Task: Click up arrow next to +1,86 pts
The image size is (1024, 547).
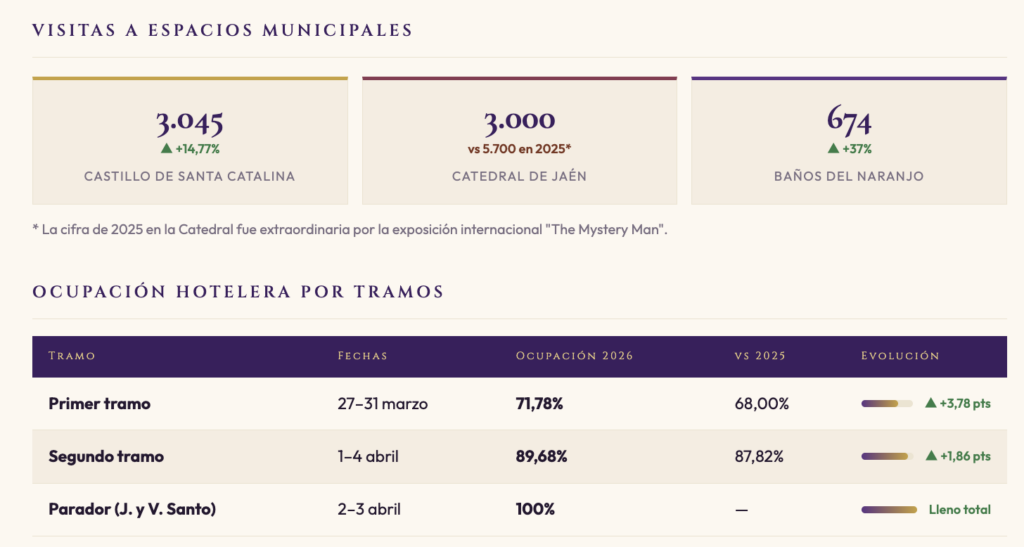Action: 931,456
